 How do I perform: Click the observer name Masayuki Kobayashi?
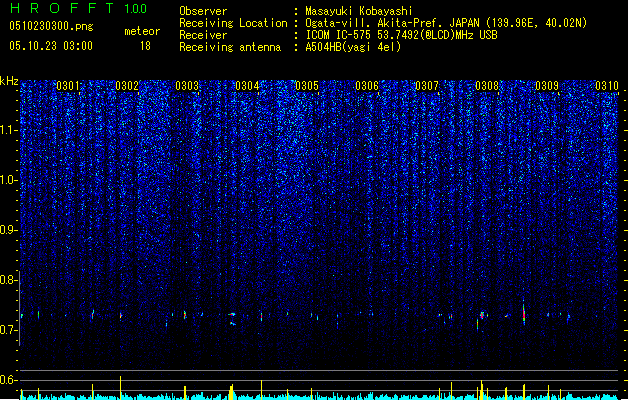coord(359,11)
